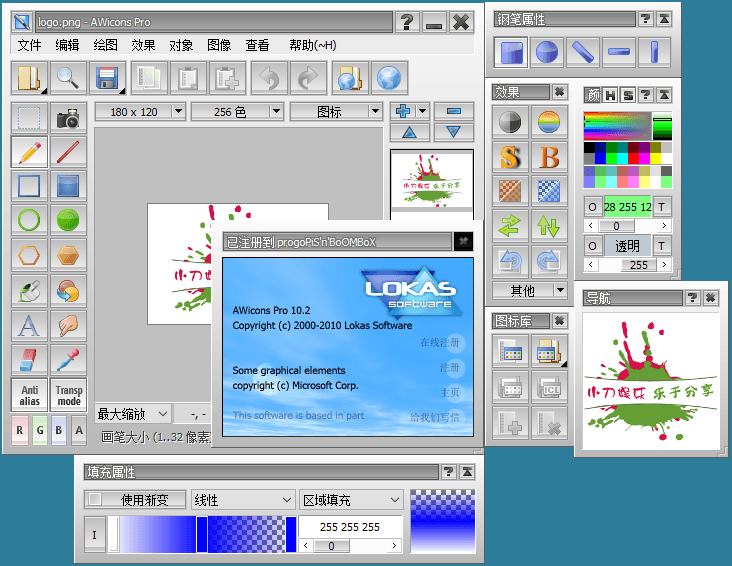
Task: Open the 文件 menu
Action: [30, 45]
